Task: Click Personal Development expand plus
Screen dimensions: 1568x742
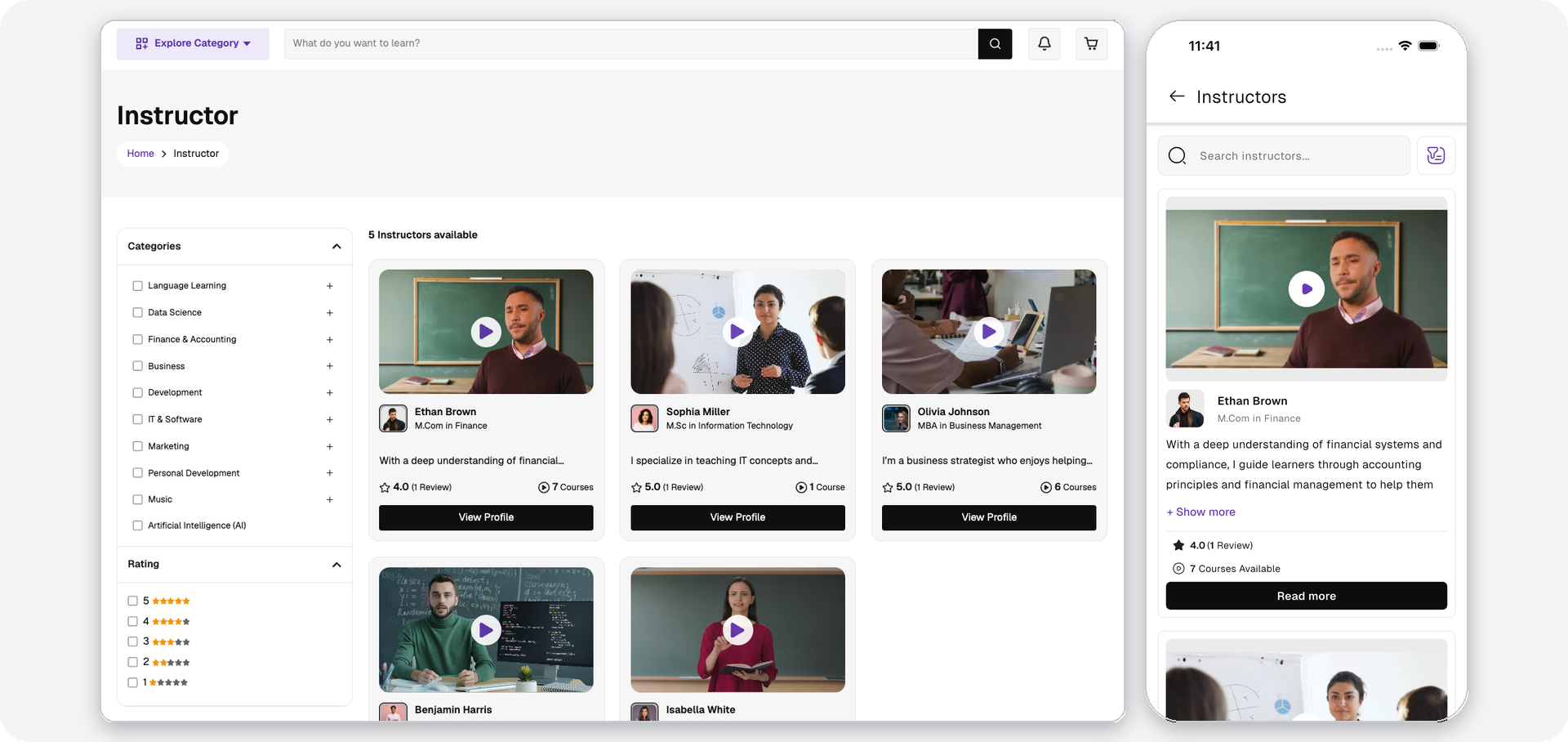Action: coord(330,473)
